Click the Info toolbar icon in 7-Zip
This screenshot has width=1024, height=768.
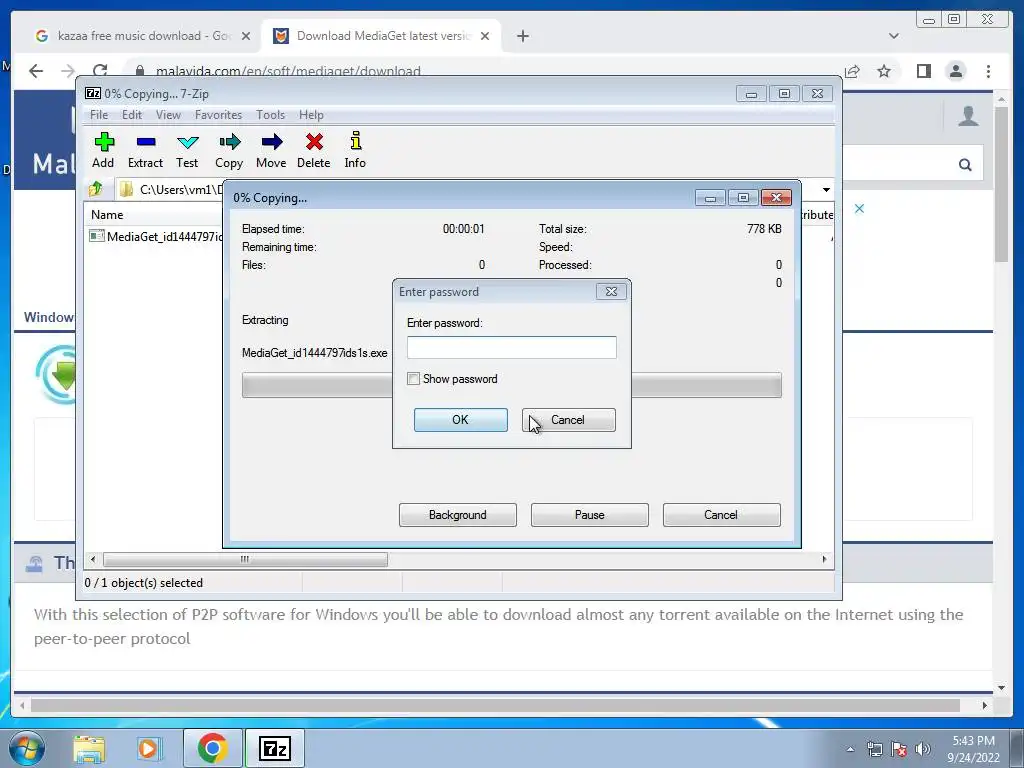click(x=355, y=150)
